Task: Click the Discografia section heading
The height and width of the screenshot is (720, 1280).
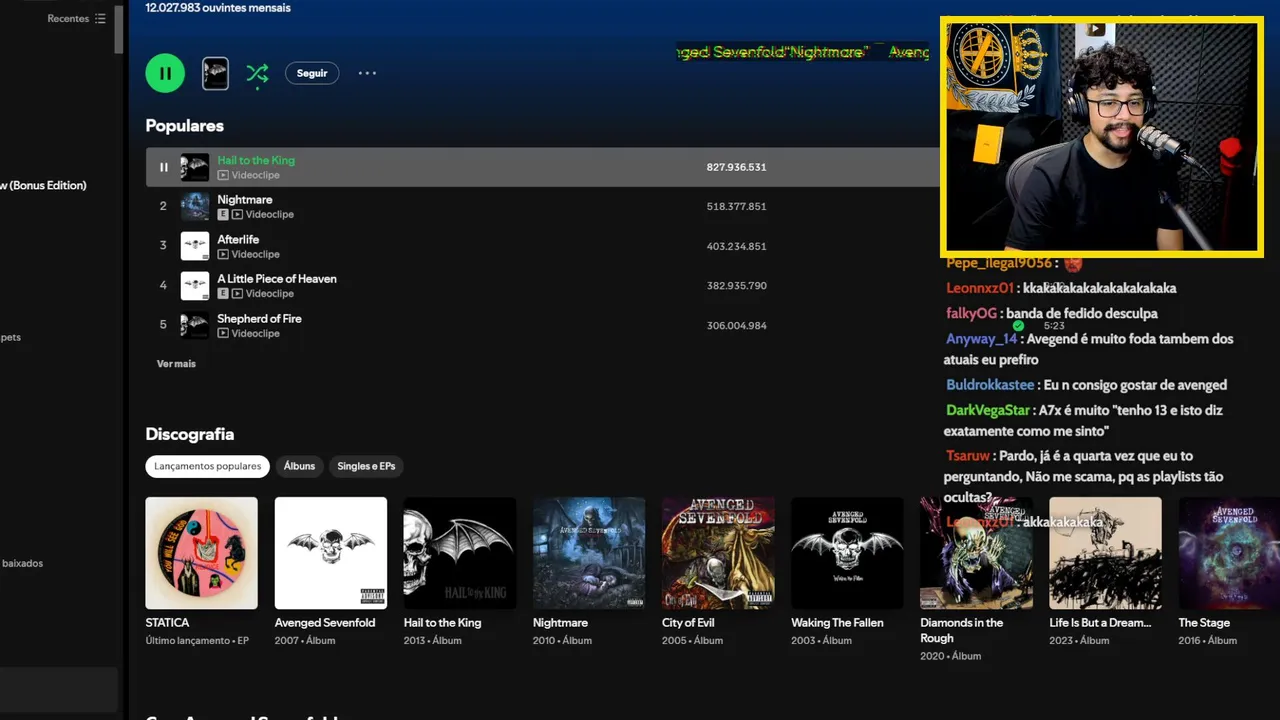Action: click(x=190, y=434)
